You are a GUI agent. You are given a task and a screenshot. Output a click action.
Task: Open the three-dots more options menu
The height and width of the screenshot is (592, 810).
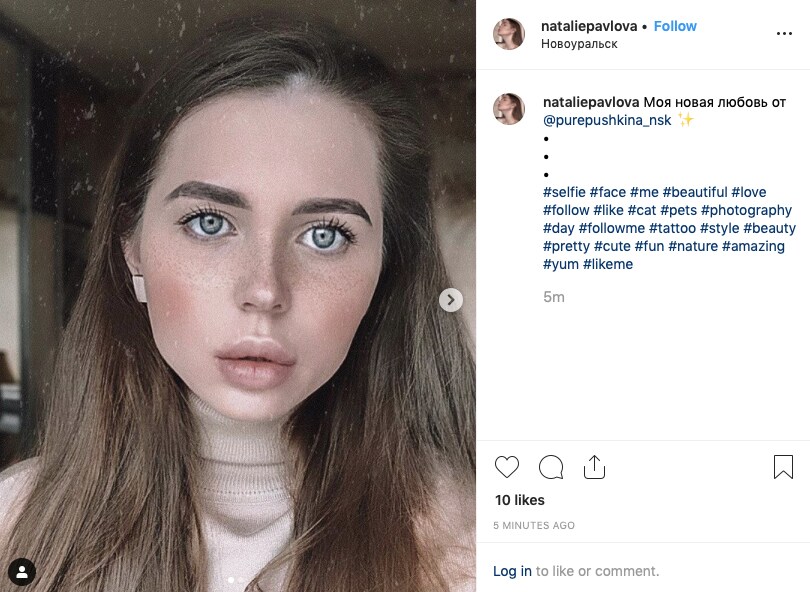(x=784, y=34)
